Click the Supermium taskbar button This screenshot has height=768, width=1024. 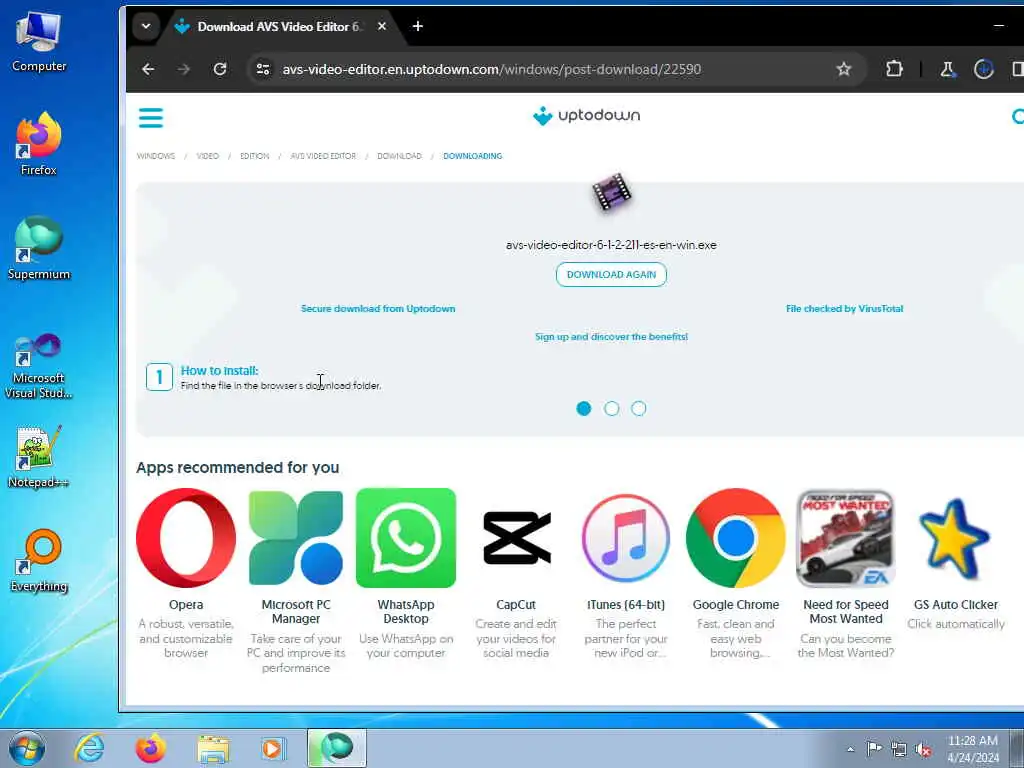(x=337, y=748)
